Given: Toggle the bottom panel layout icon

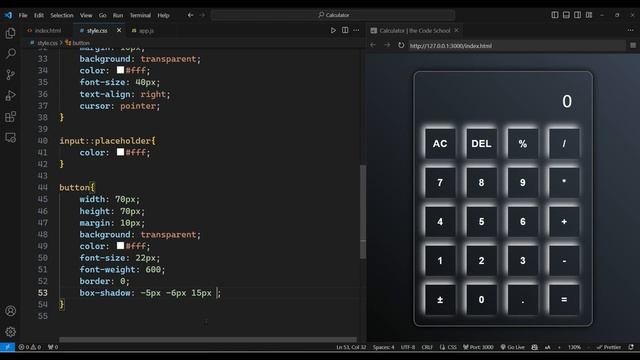Looking at the screenshot, I should pyautogui.click(x=566, y=15).
